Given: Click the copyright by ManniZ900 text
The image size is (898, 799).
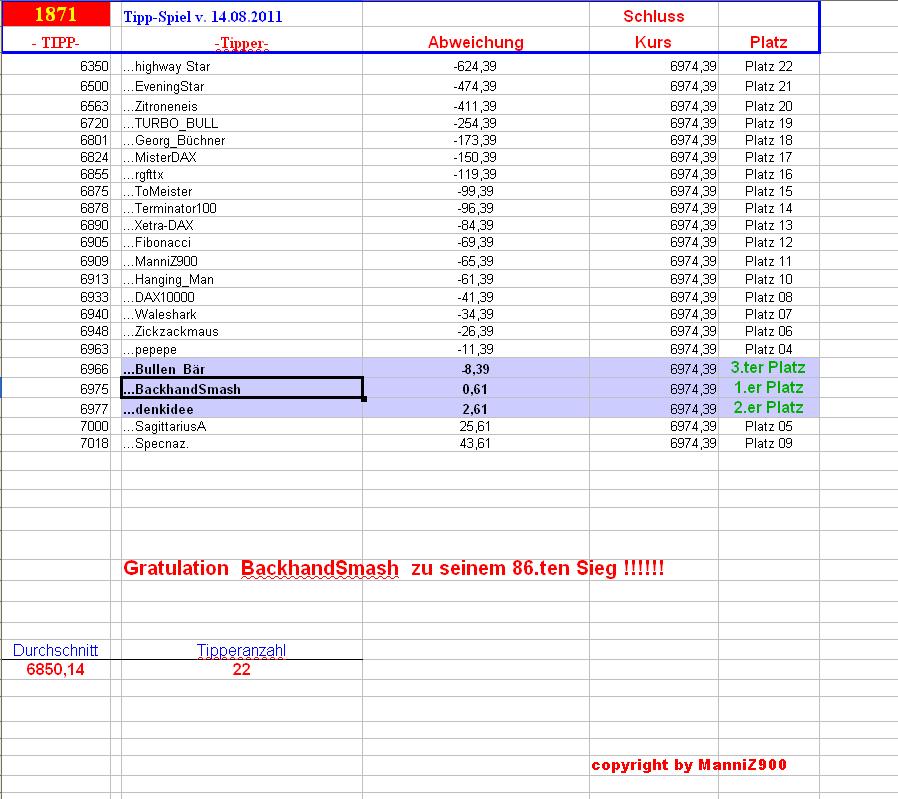Looking at the screenshot, I should pyautogui.click(x=689, y=765).
